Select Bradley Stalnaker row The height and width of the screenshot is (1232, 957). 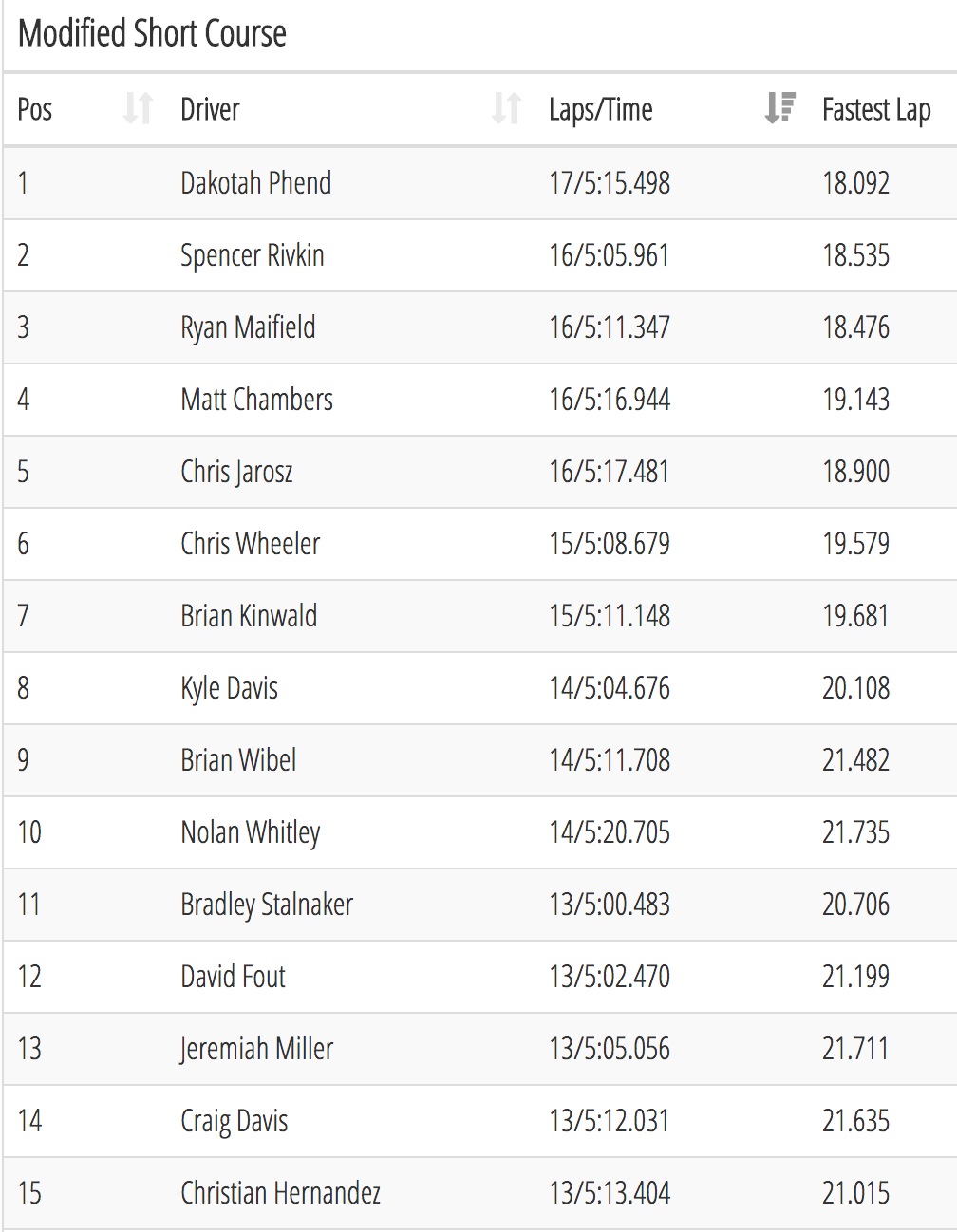[x=480, y=905]
